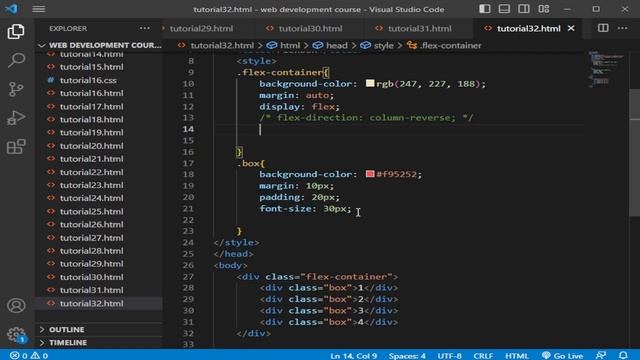Open the hamburger application menu

(38, 9)
